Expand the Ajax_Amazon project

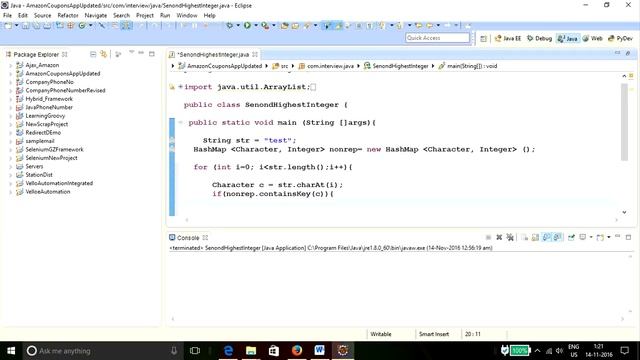point(10,65)
